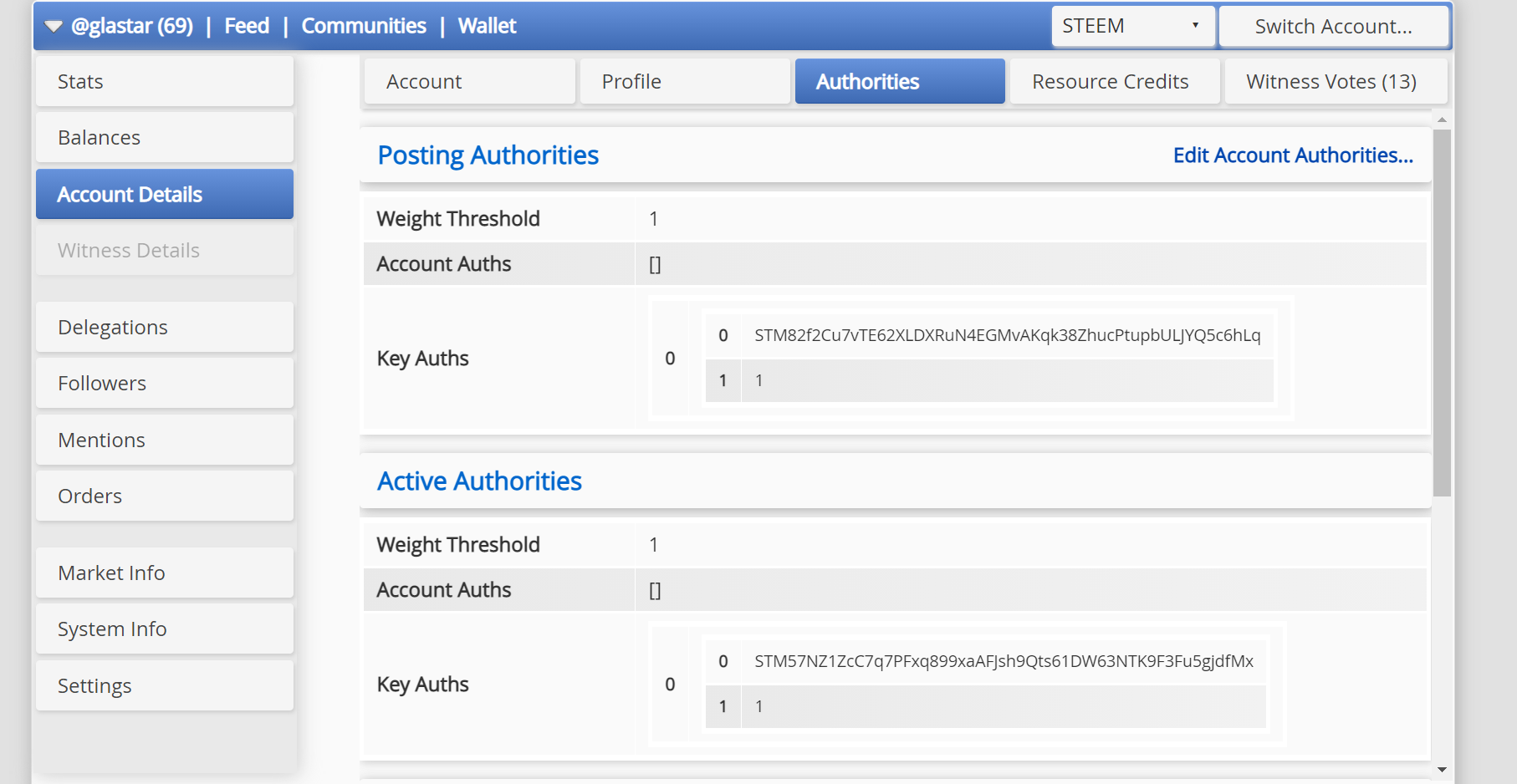Select Stats in the sidebar

pos(165,82)
